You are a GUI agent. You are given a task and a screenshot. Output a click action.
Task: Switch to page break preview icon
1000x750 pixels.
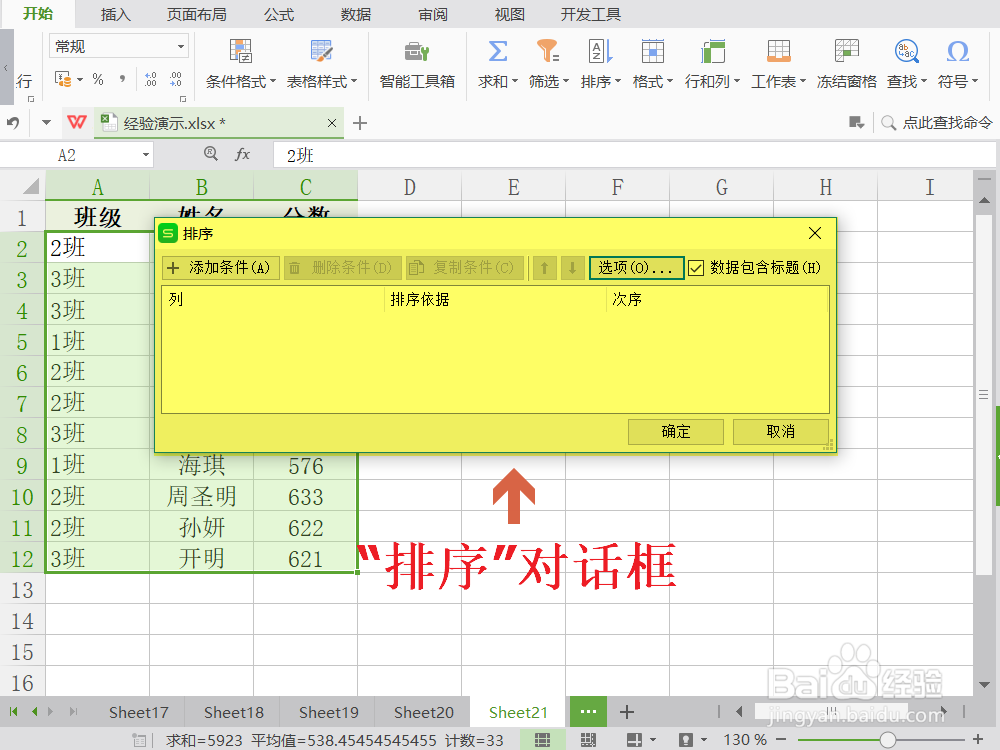(588, 740)
